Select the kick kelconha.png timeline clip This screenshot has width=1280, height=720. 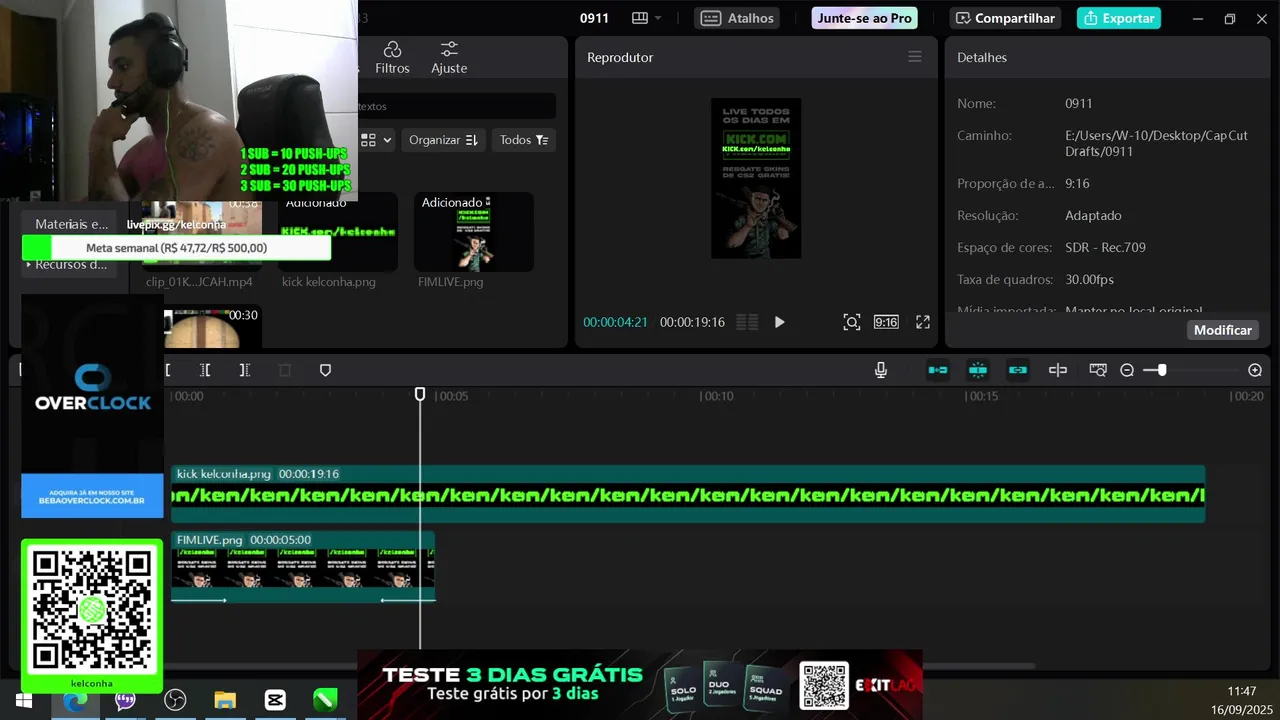688,494
